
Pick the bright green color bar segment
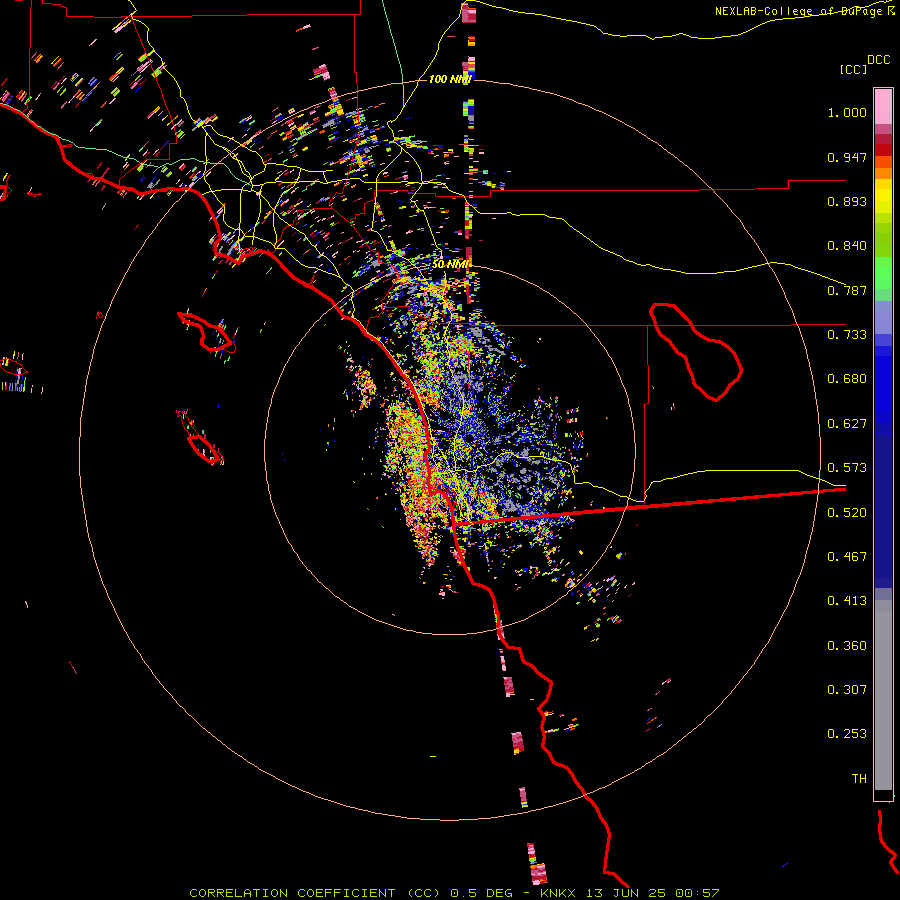click(883, 273)
